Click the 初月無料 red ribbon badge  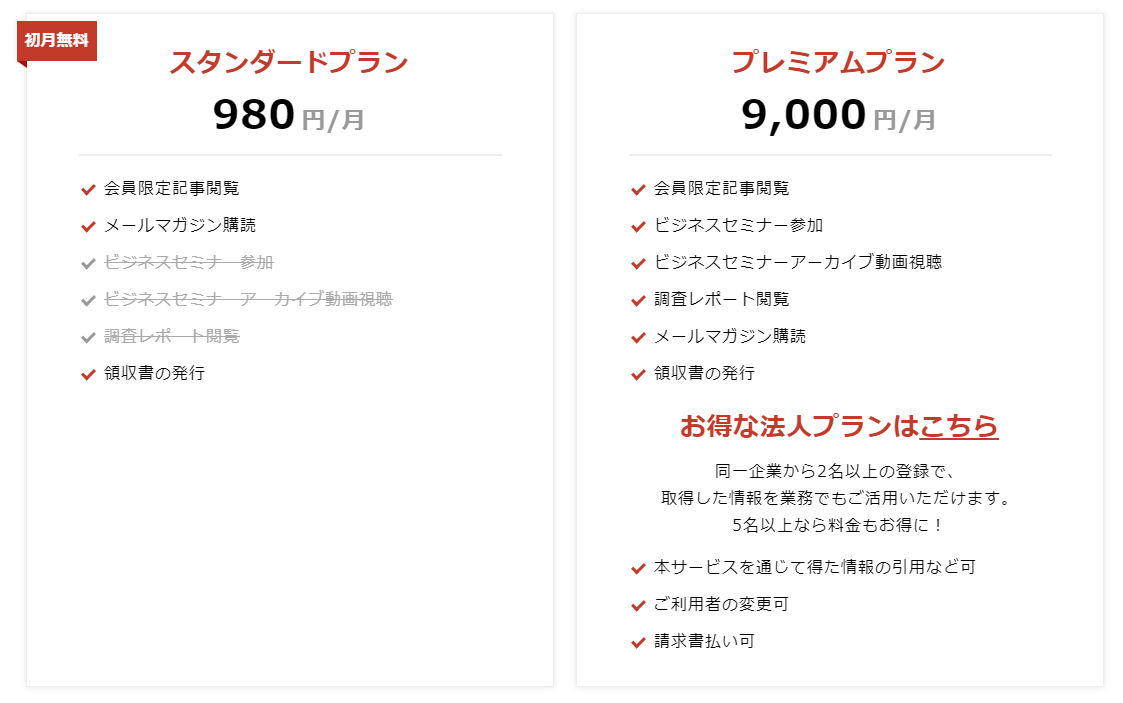click(x=56, y=41)
